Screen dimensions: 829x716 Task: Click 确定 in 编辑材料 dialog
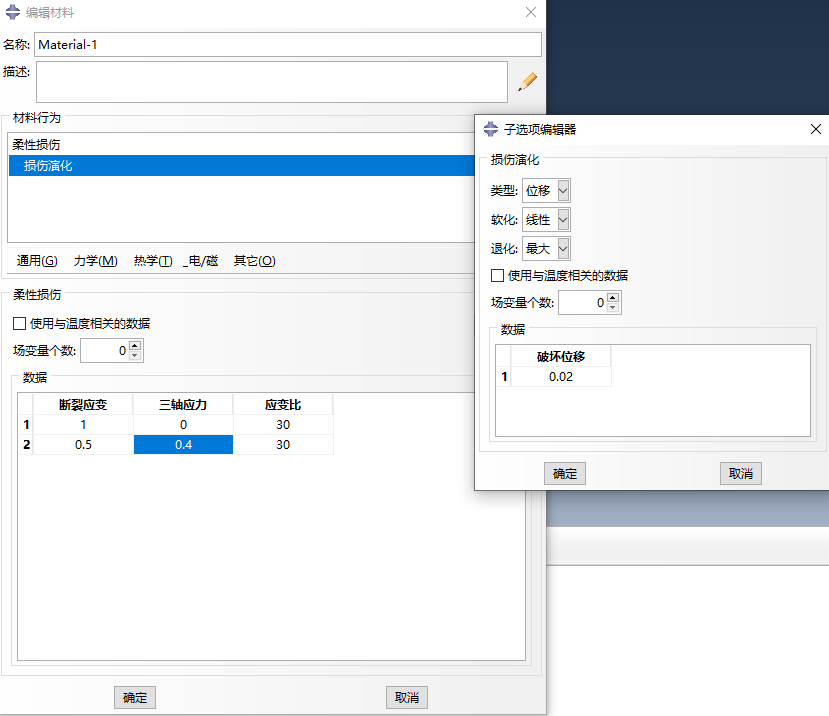pyautogui.click(x=135, y=697)
